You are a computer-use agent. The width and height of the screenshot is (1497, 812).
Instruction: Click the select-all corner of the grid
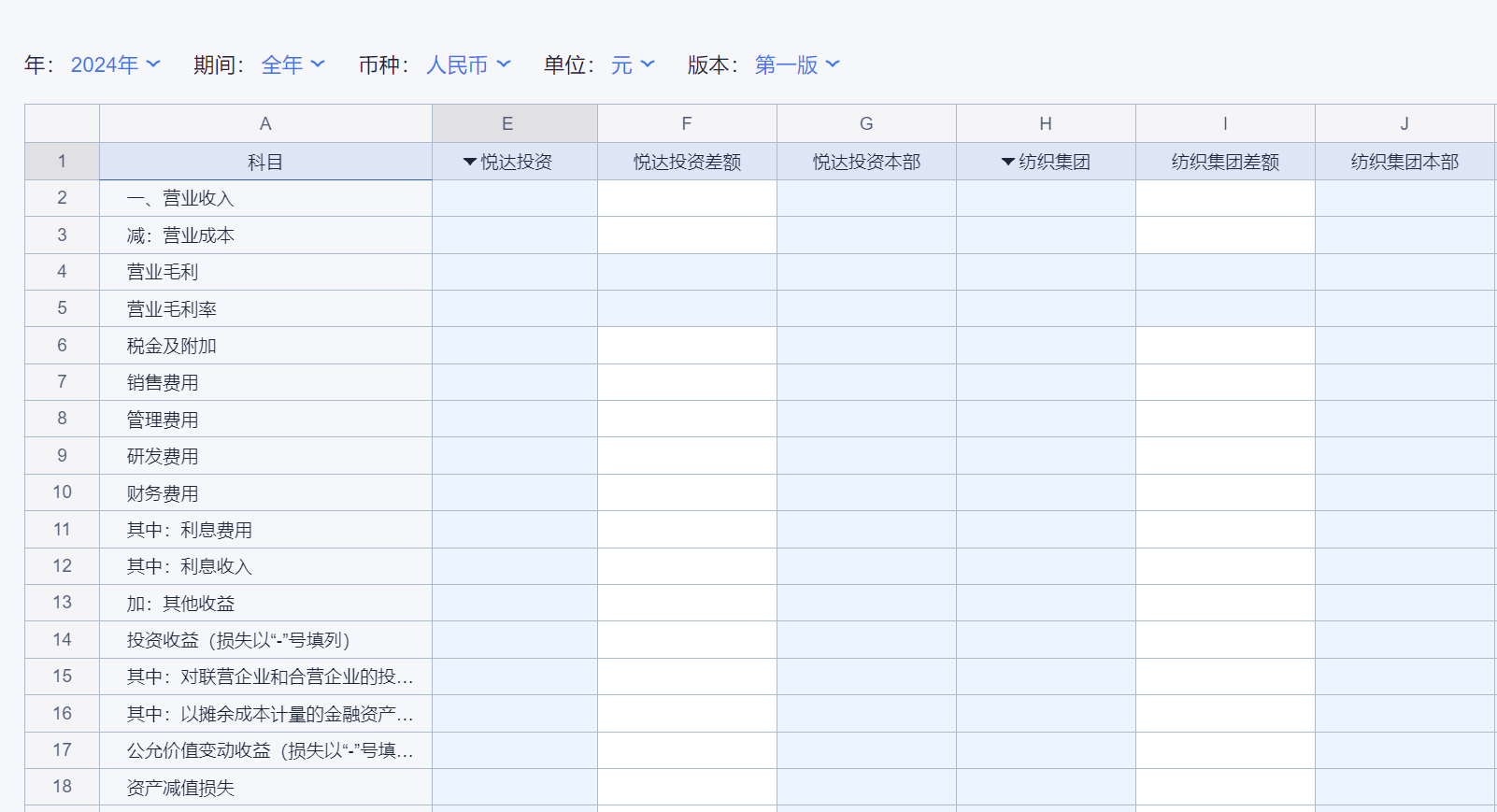click(62, 123)
